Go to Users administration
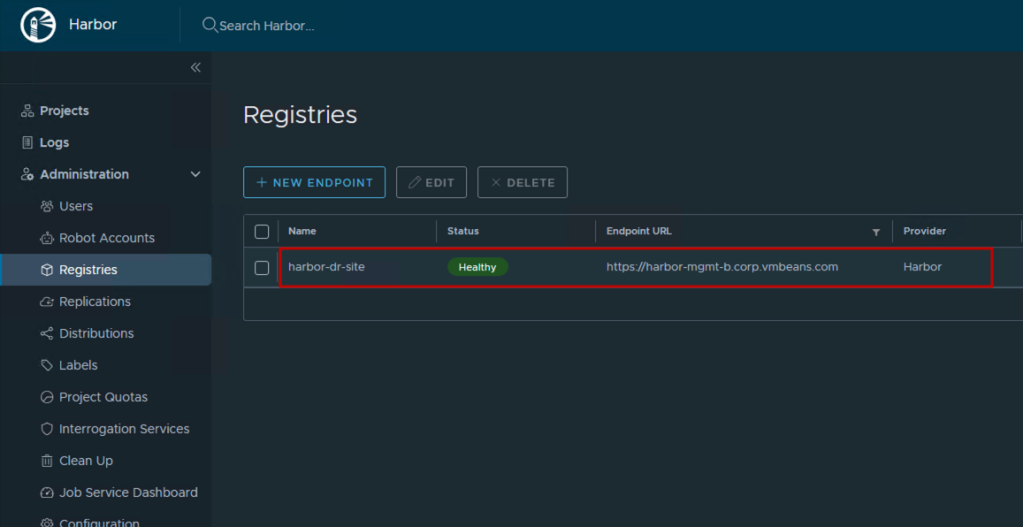Viewport: 1023px width, 527px height. coord(76,206)
